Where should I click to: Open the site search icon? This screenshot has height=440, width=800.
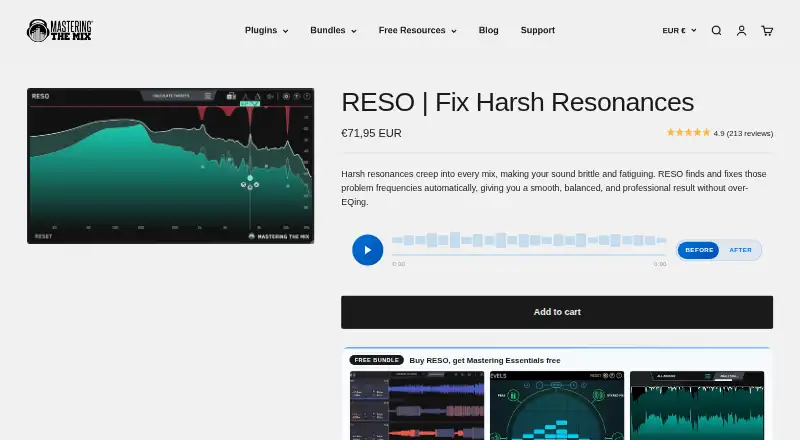tap(716, 31)
